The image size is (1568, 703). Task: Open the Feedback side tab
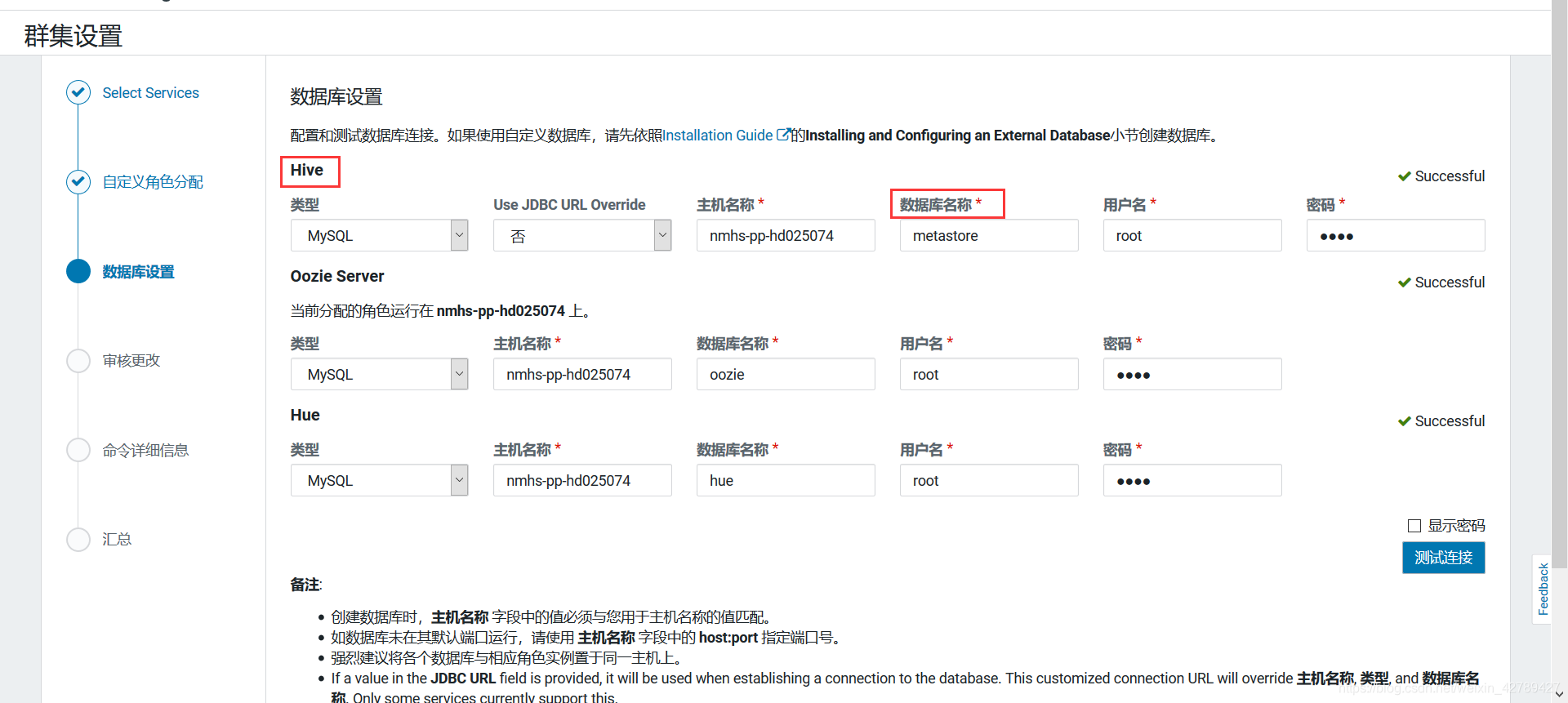(1542, 590)
